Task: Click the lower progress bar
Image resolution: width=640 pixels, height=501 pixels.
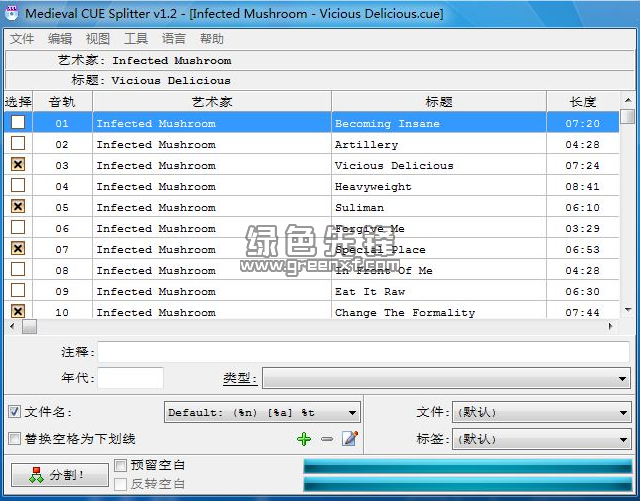Action: 468,484
